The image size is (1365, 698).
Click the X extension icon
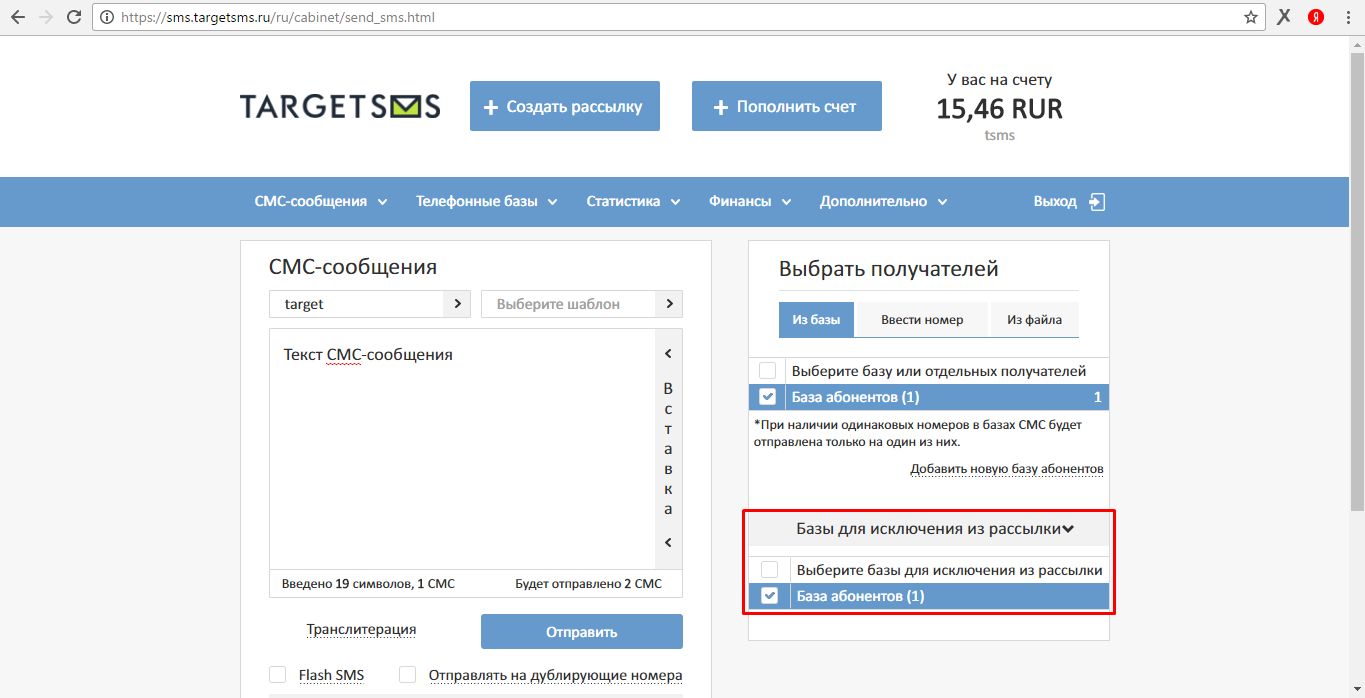[1285, 17]
